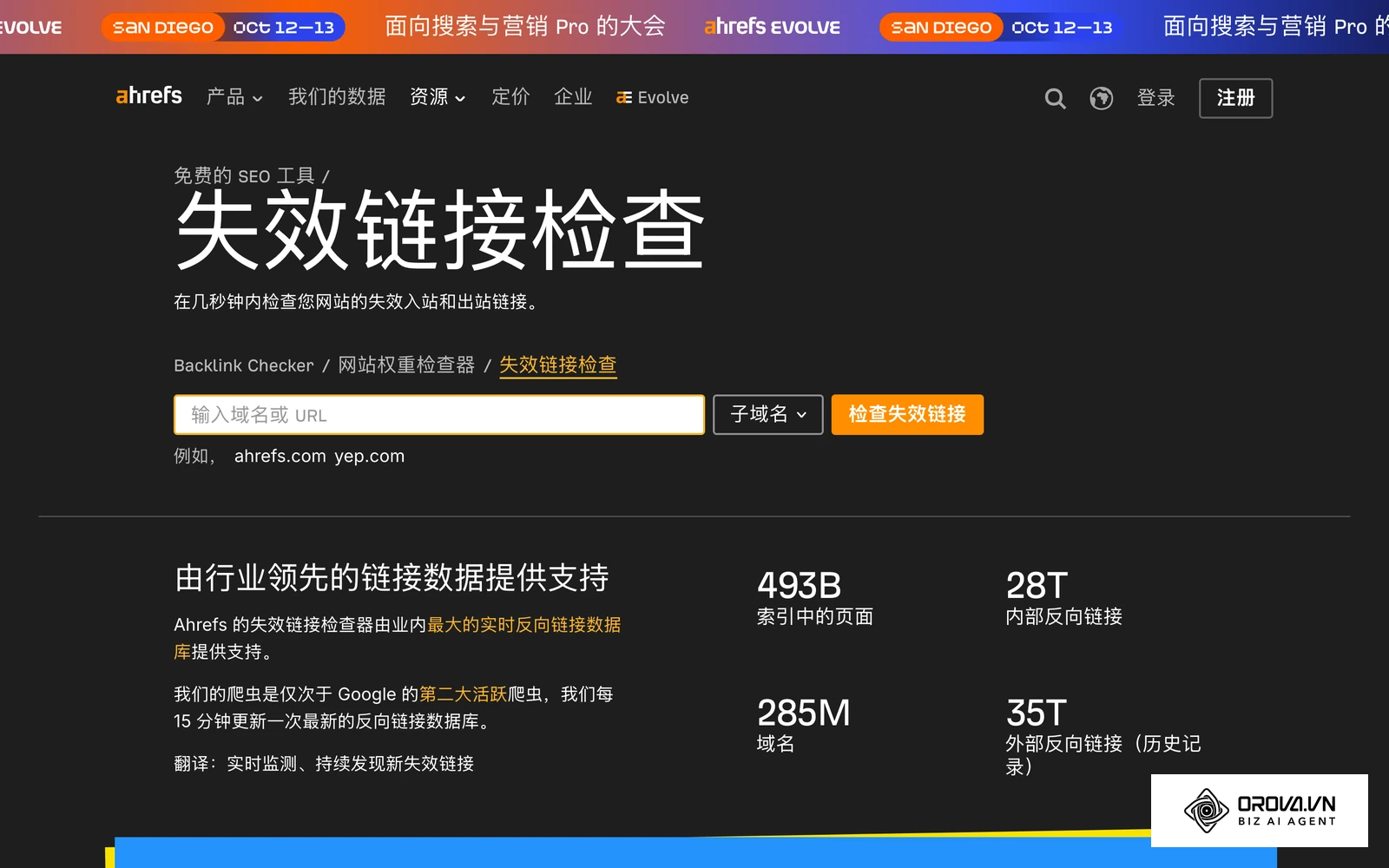Select the 由行业领先的链接数据提供支持 heading

(392, 578)
